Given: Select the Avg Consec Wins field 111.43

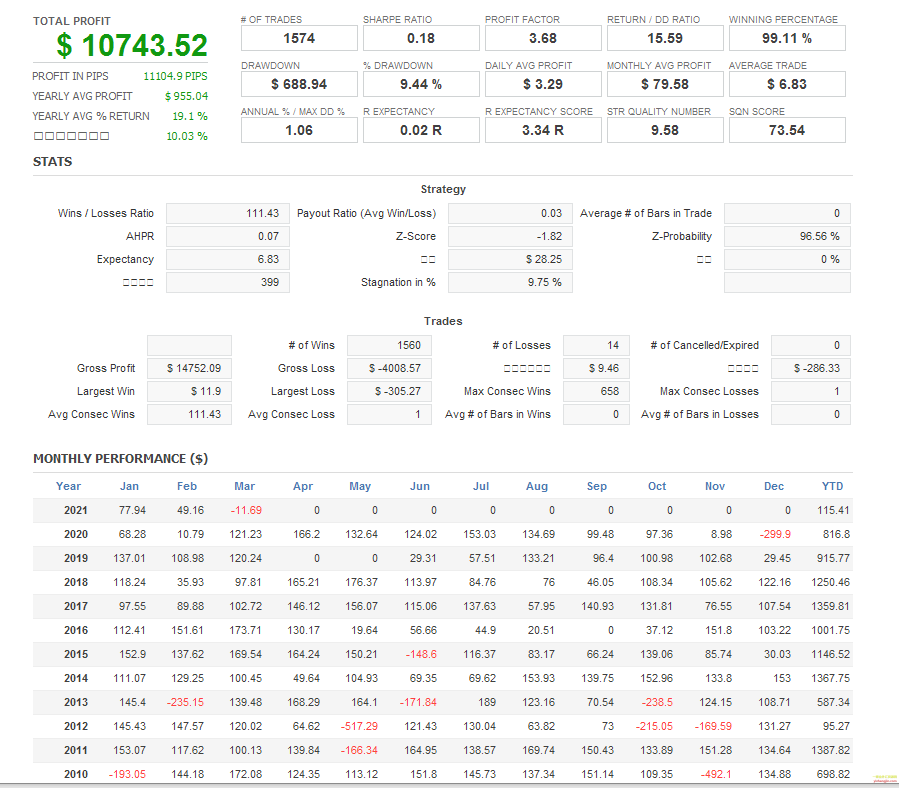Looking at the screenshot, I should (x=189, y=414).
